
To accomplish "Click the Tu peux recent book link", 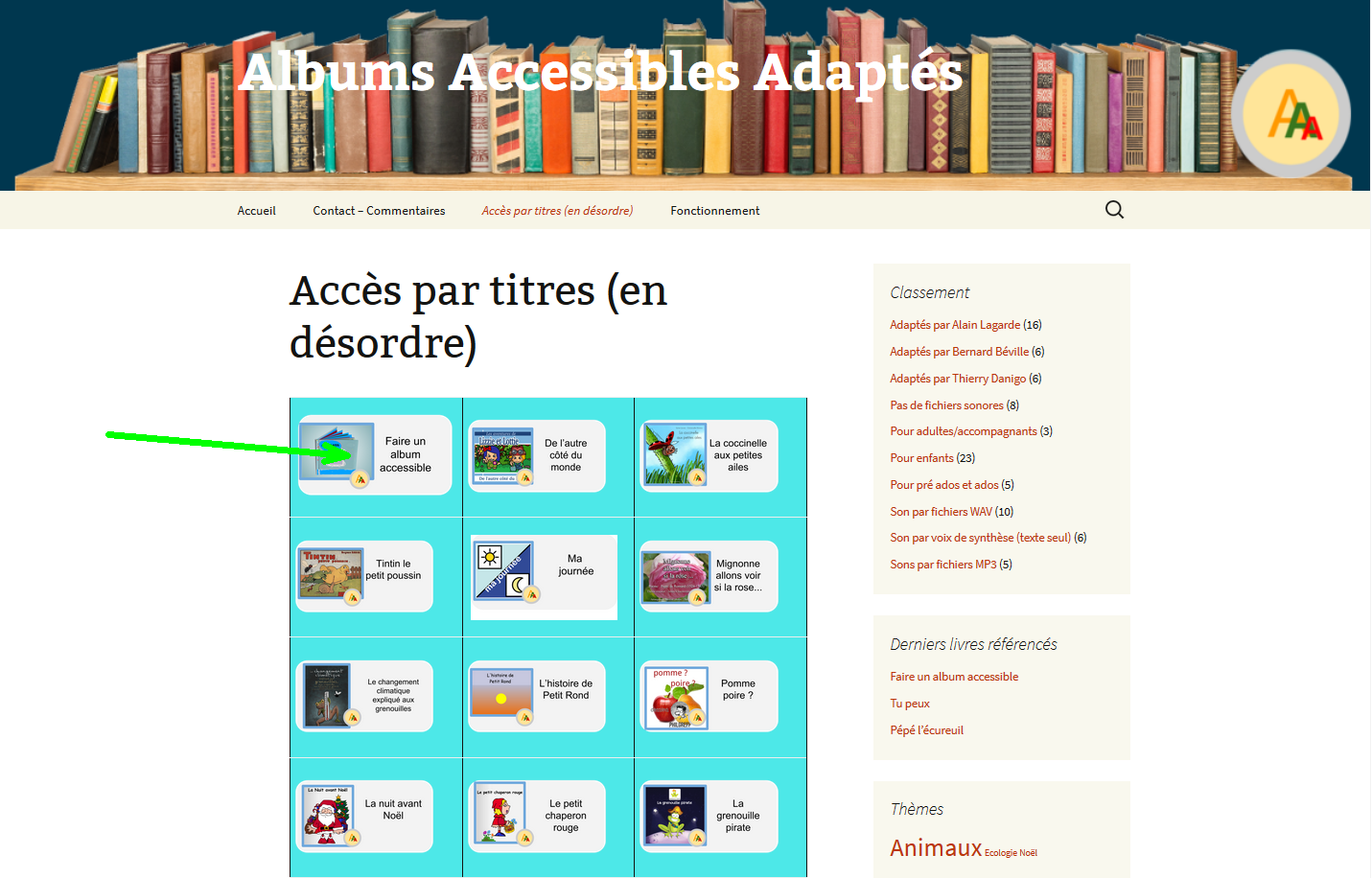I will (910, 704).
